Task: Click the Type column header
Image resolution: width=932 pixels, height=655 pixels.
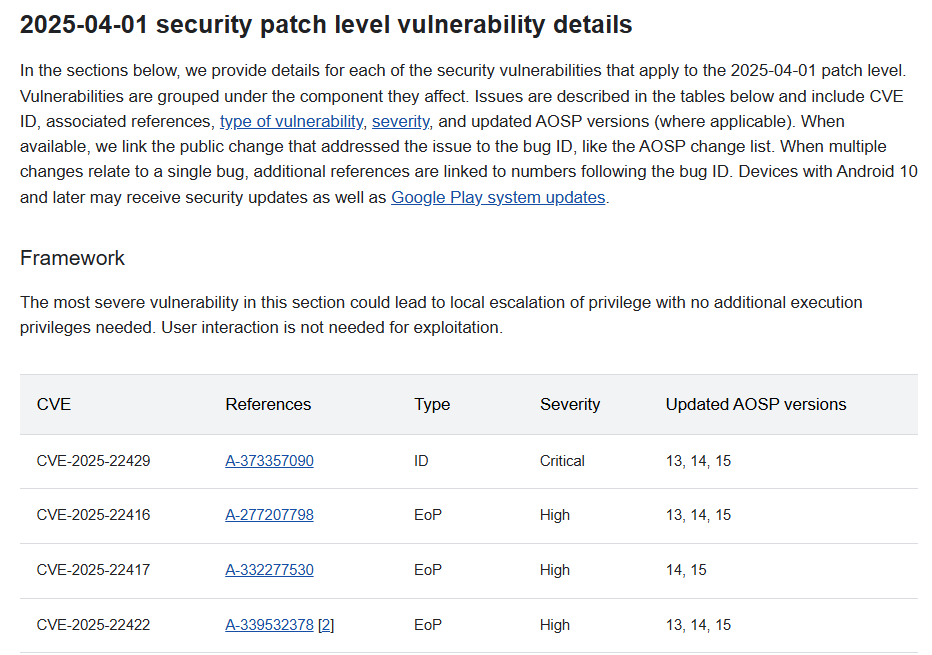Action: point(432,405)
